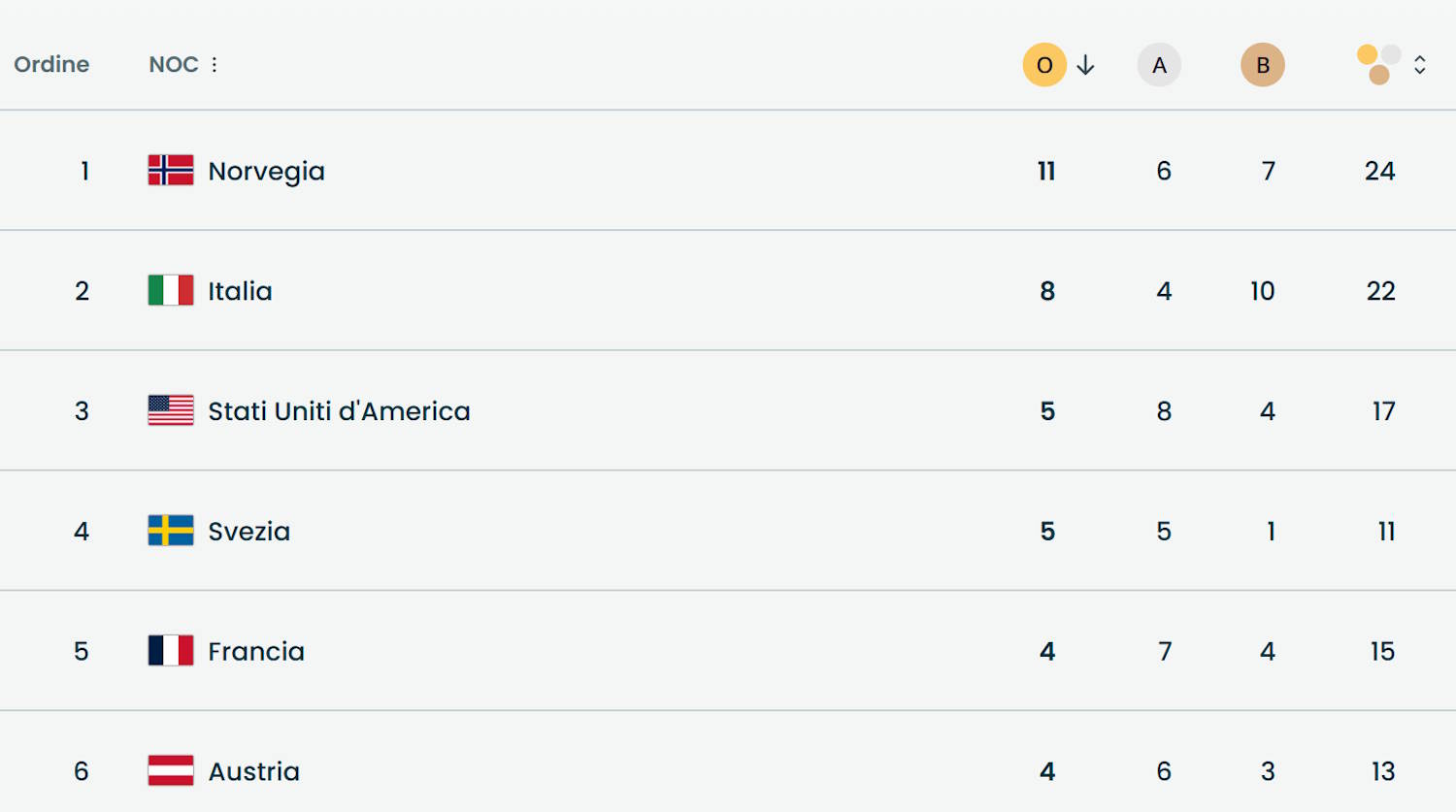Click the Ordine column header
This screenshot has width=1456, height=812.
click(x=50, y=64)
